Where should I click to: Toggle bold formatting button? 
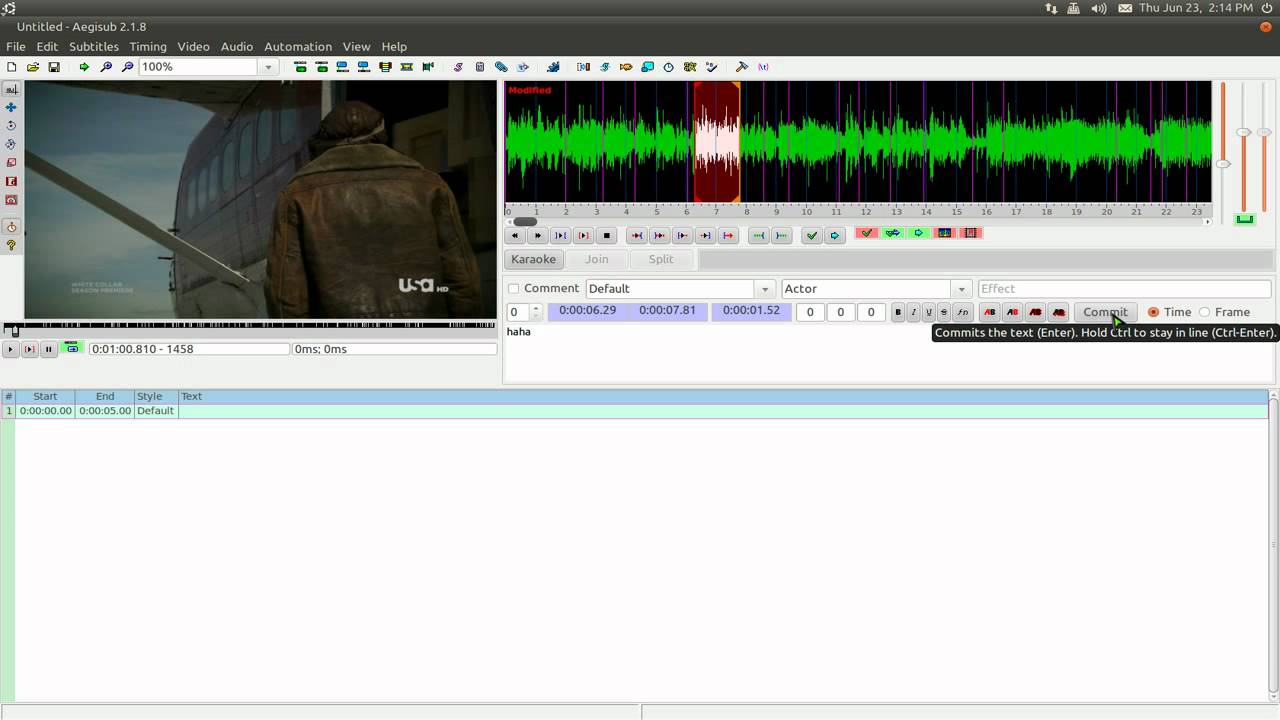pyautogui.click(x=898, y=313)
